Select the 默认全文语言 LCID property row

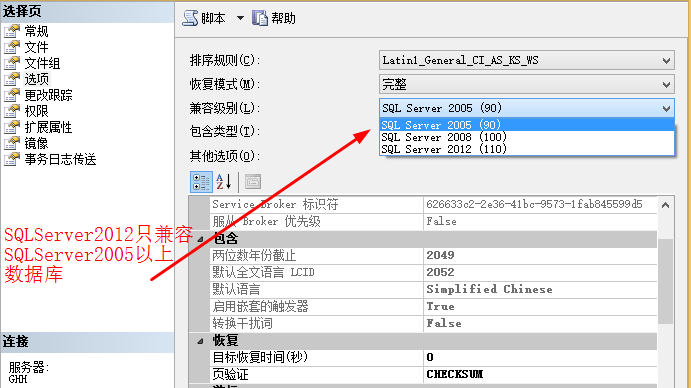[433, 272]
